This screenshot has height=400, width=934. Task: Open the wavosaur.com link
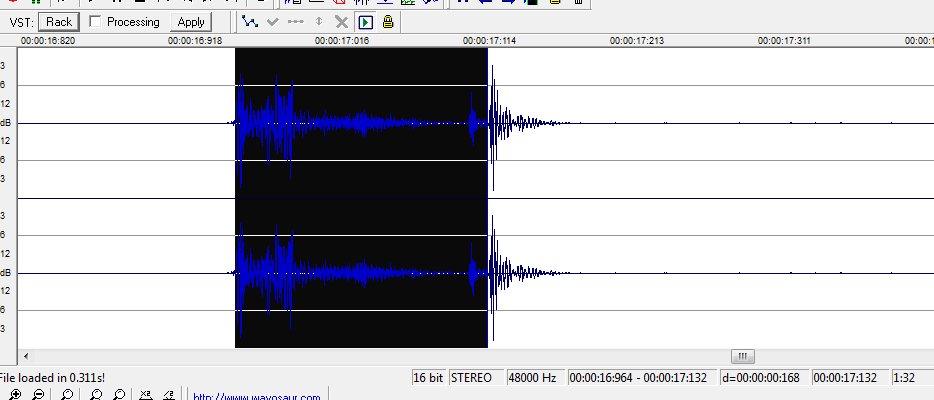[257, 396]
